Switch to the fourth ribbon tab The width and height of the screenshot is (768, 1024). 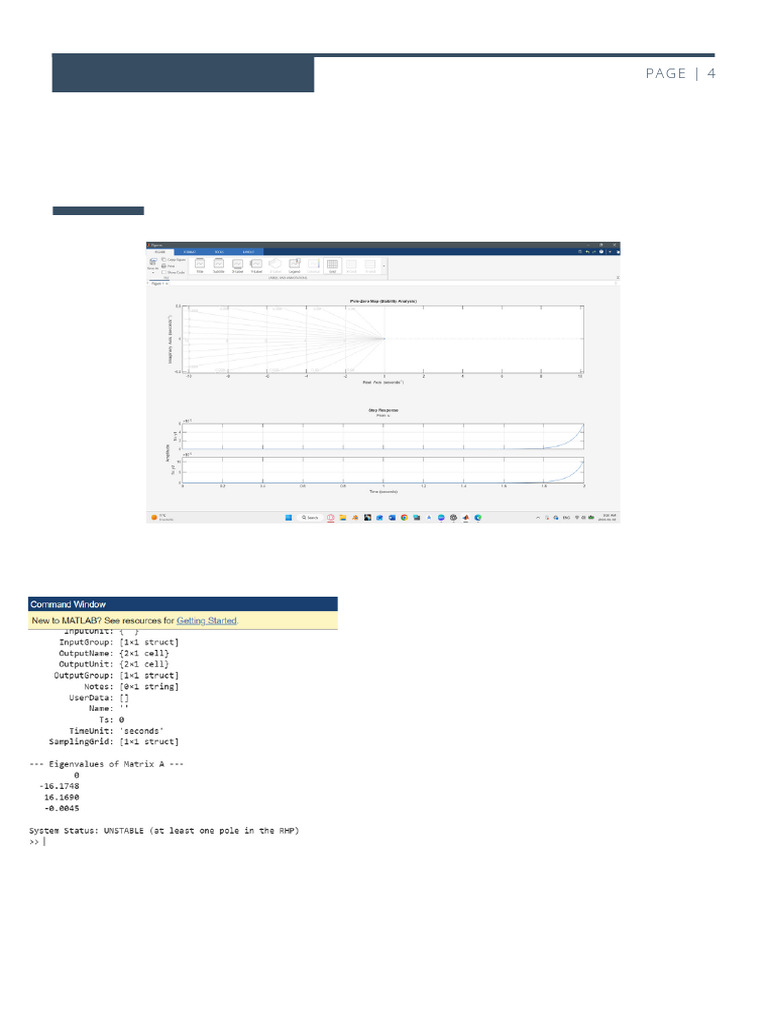pos(248,251)
